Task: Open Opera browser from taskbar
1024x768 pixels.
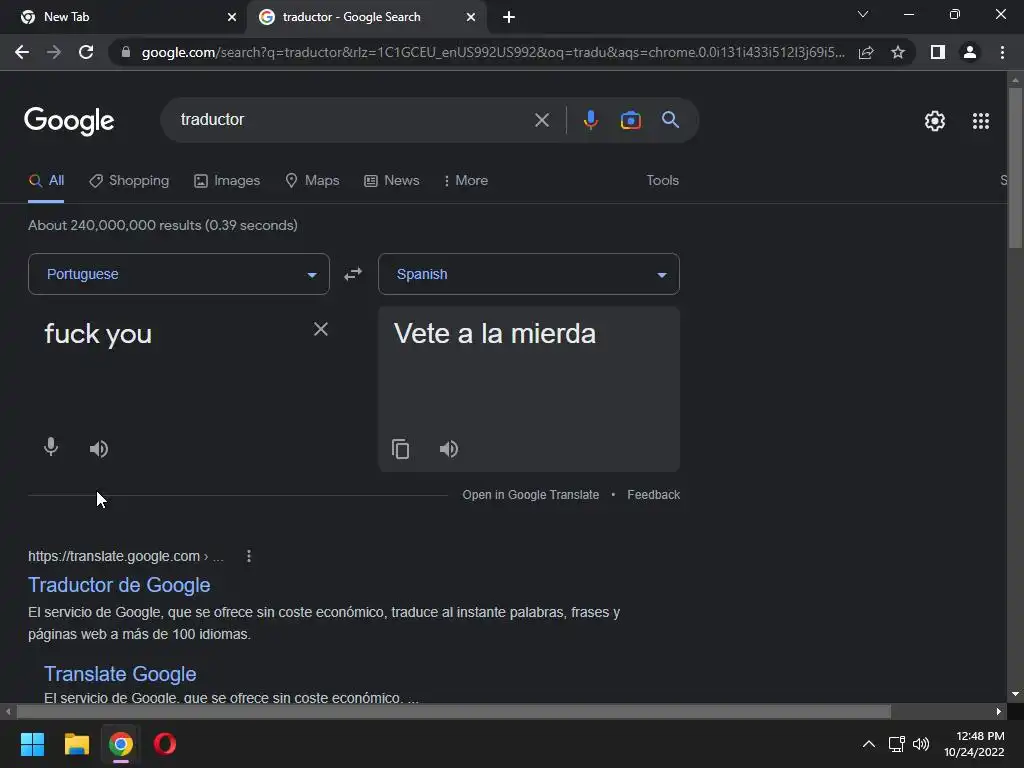Action: tap(165, 744)
